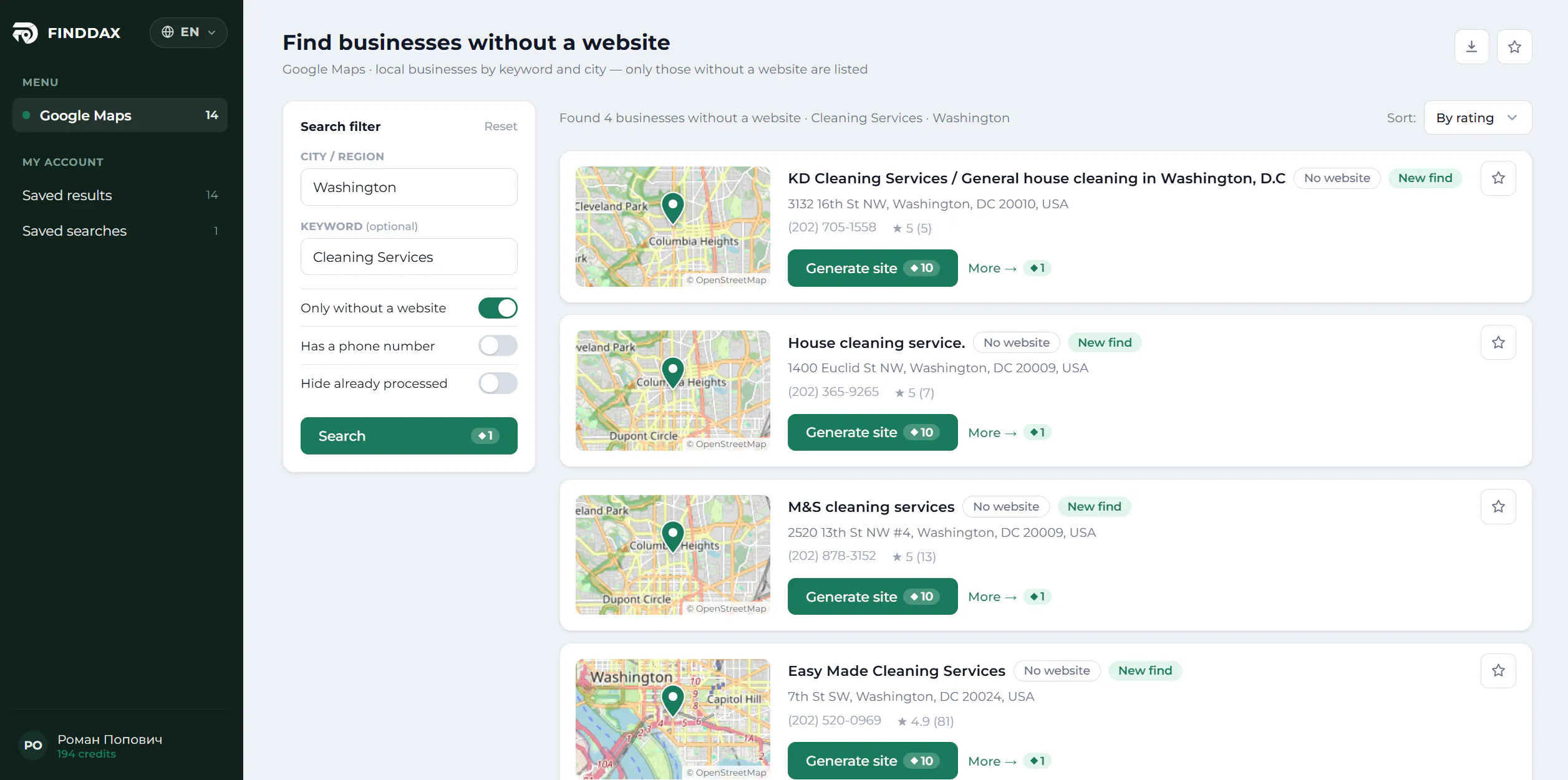Reset the search filter

pyautogui.click(x=500, y=127)
